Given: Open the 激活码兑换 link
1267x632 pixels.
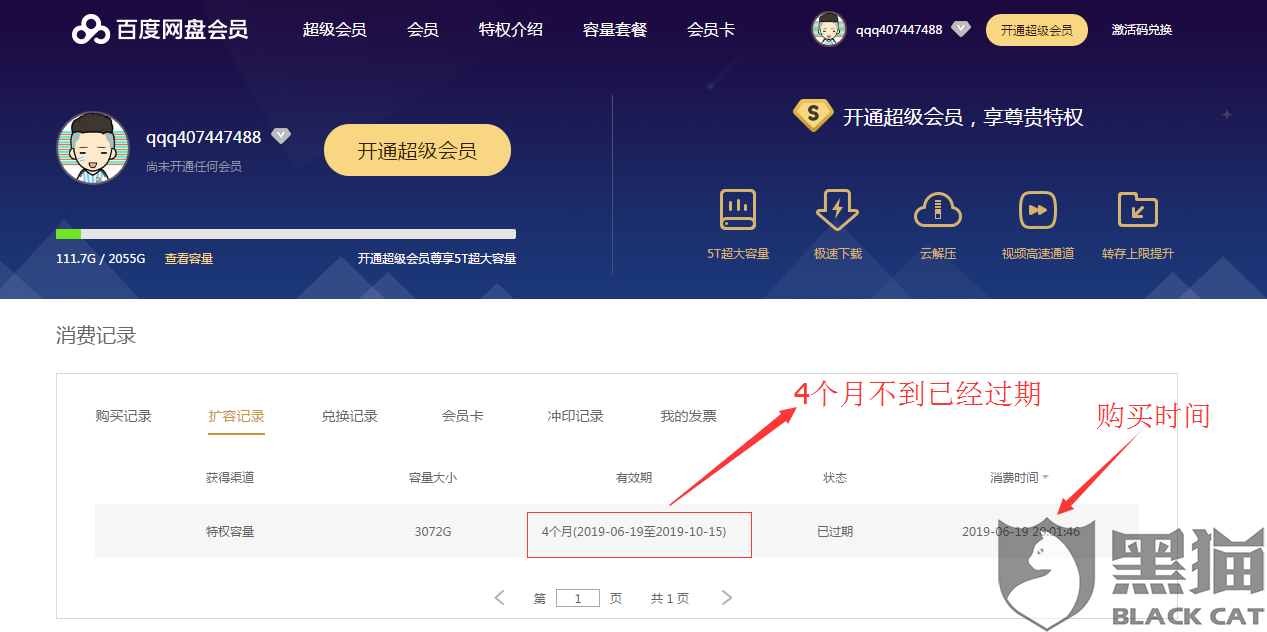Looking at the screenshot, I should click(x=1142, y=30).
